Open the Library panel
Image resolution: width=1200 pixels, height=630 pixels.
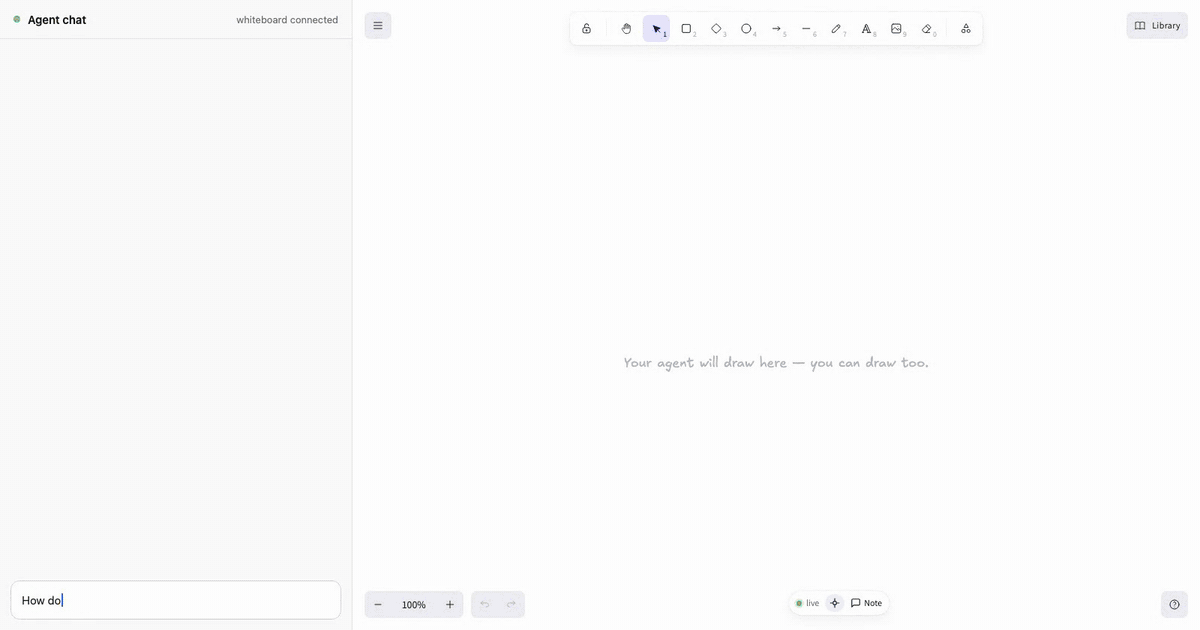pos(1157,26)
